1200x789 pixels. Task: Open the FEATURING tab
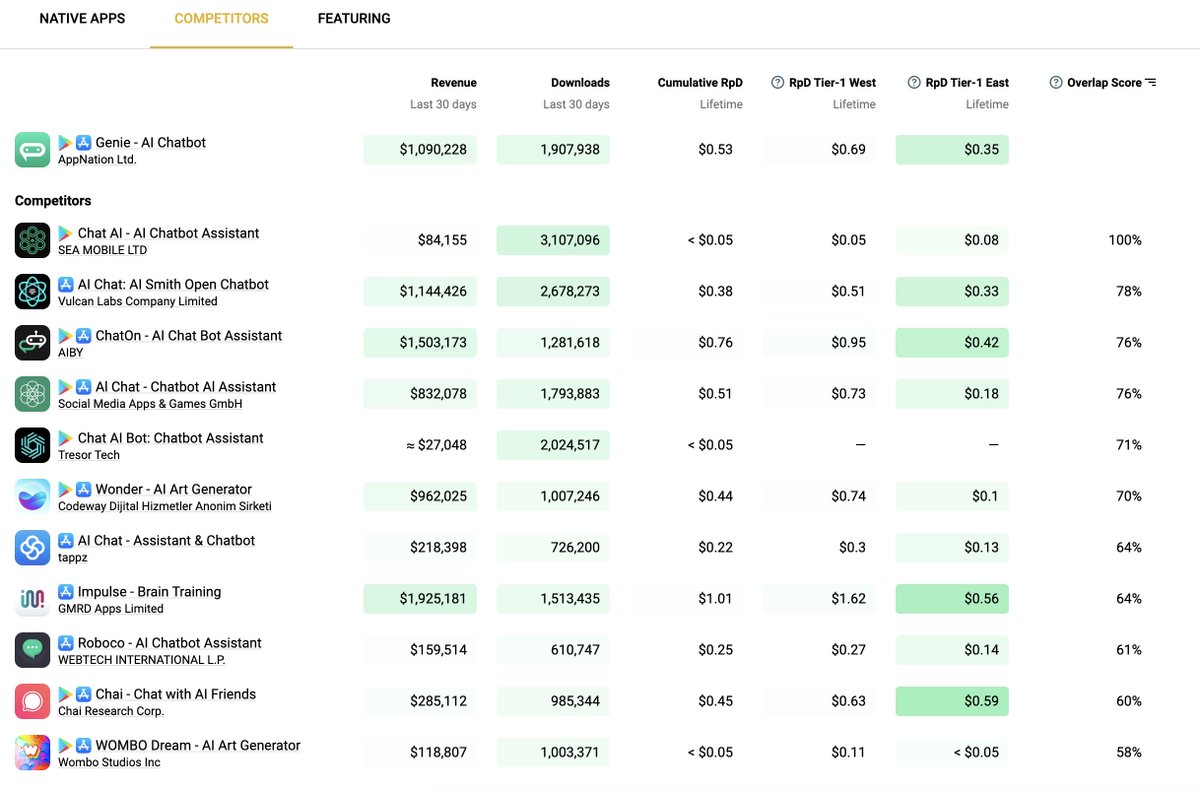[353, 18]
